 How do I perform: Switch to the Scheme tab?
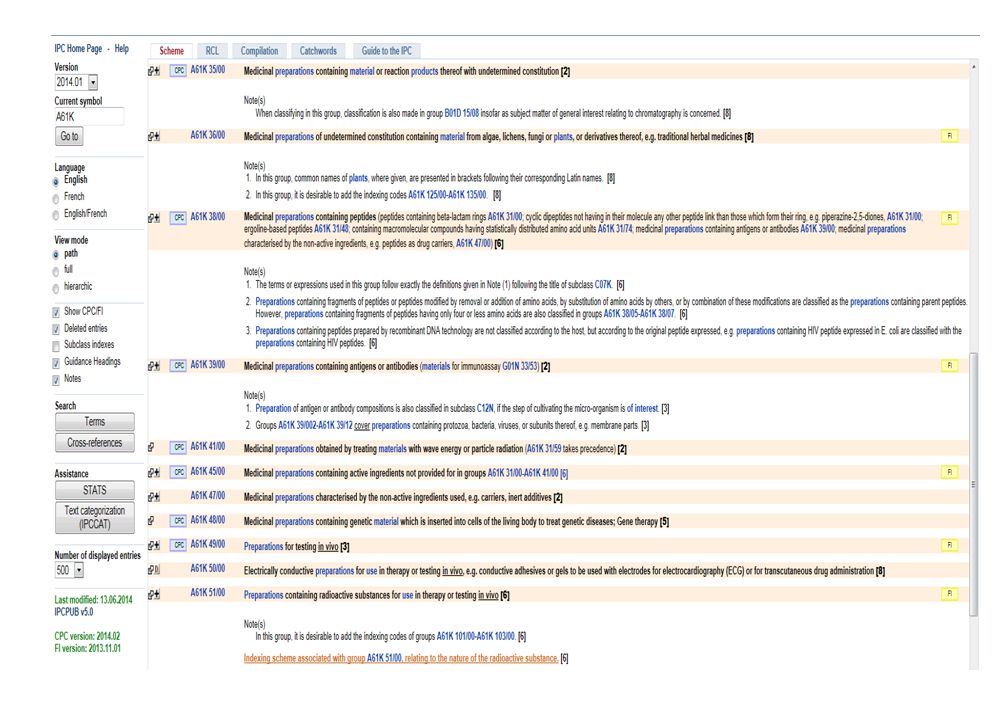172,51
